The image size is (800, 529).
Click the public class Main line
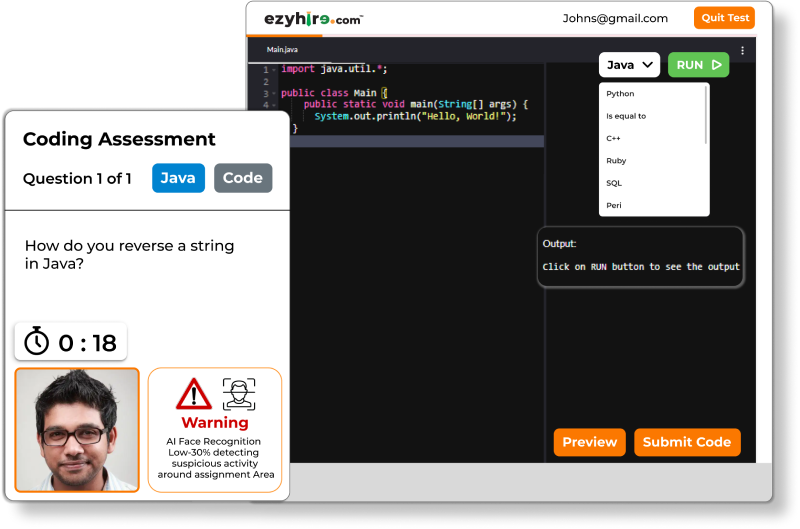click(x=334, y=93)
